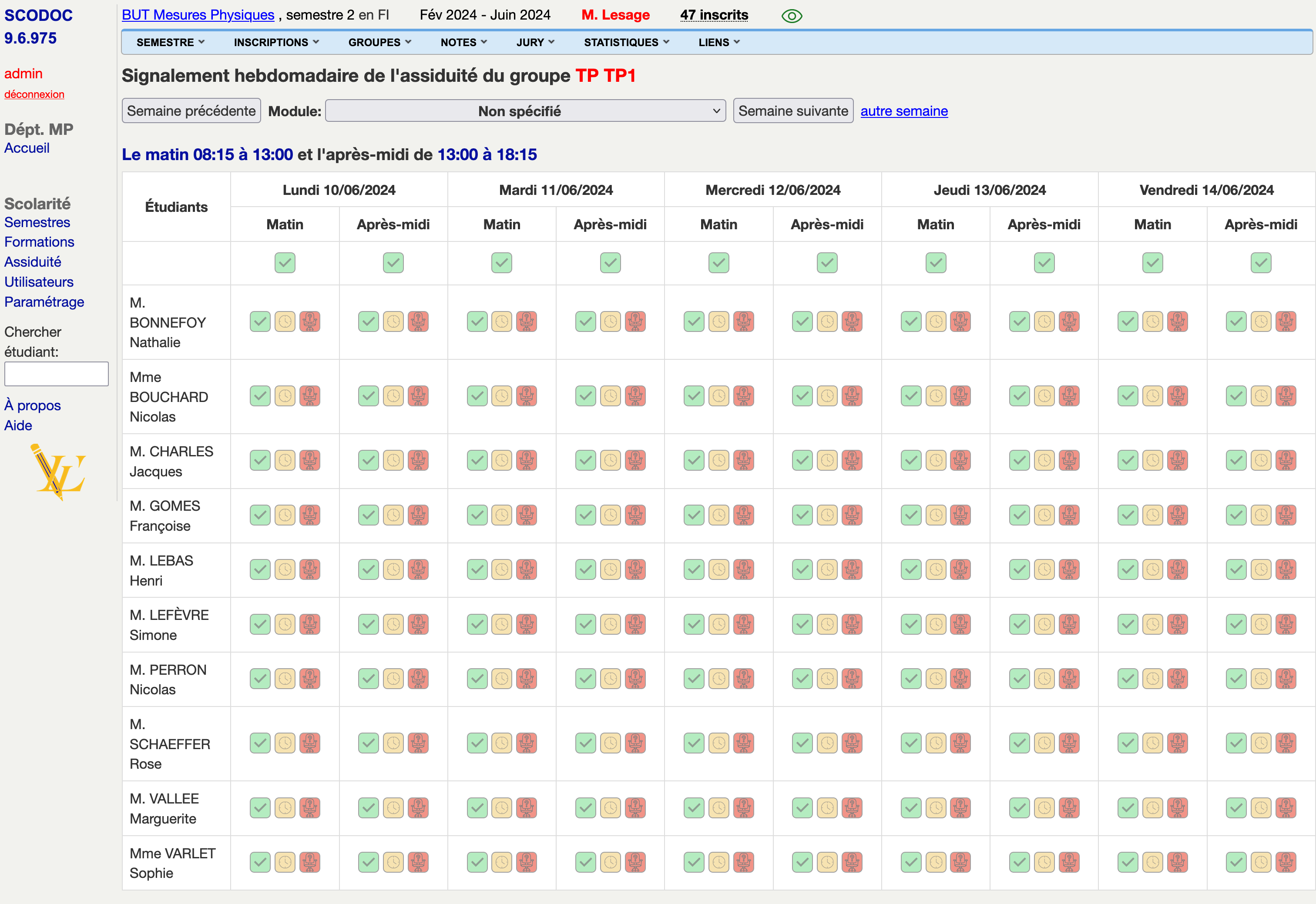The image size is (1316, 904).
Task: Expand the NOTES menu
Action: tap(464, 43)
